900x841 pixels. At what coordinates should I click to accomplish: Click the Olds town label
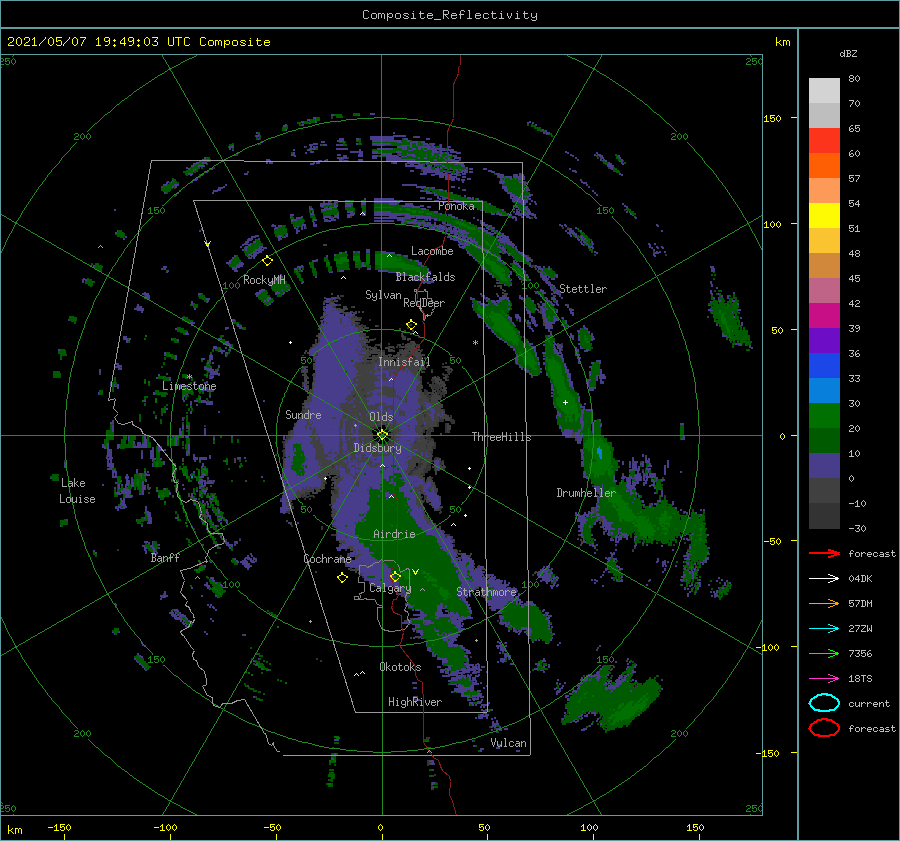(381, 417)
